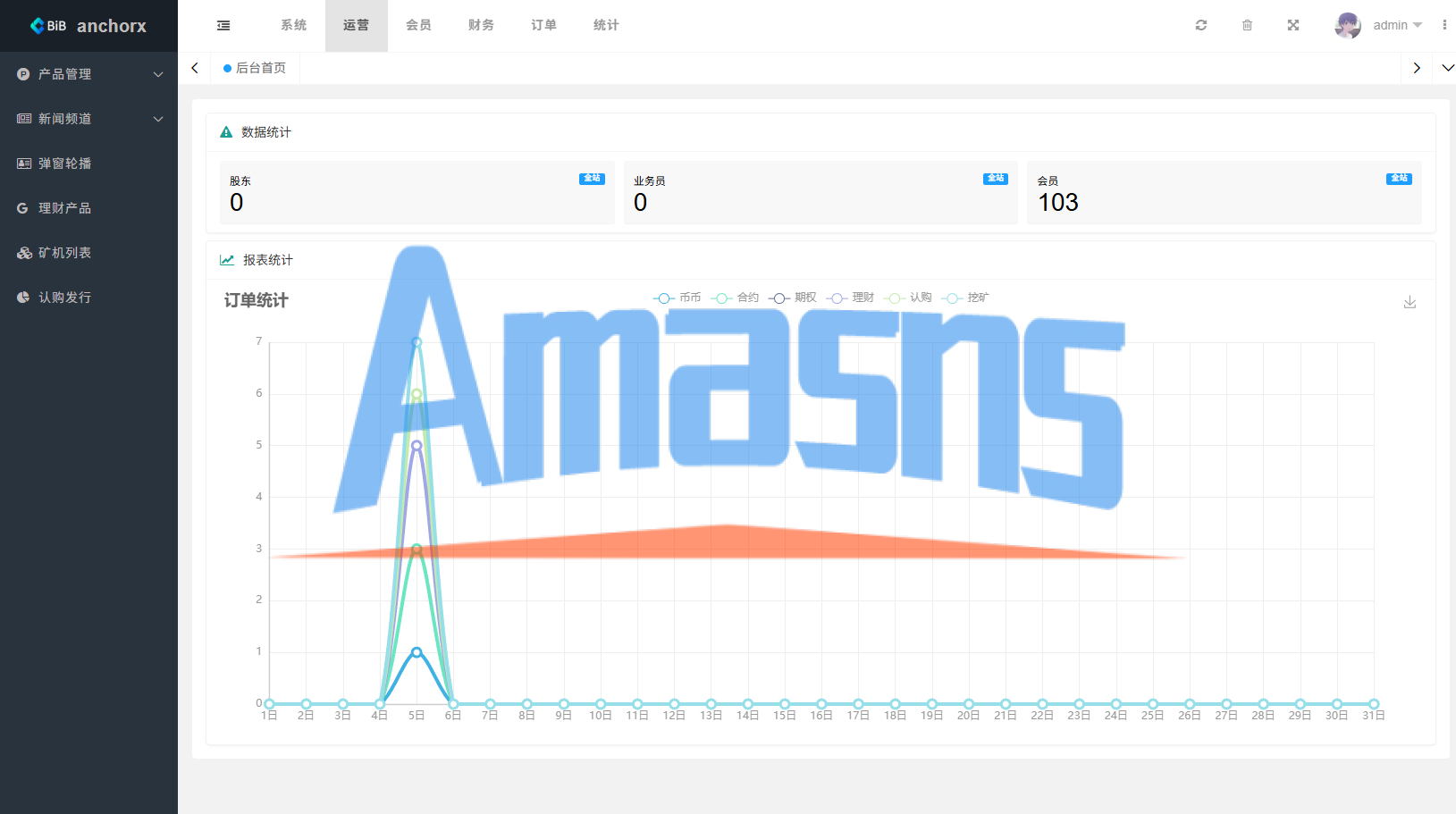Image resolution: width=1456 pixels, height=814 pixels.
Task: Click the 全站 badge on 股东 card
Action: tap(592, 179)
